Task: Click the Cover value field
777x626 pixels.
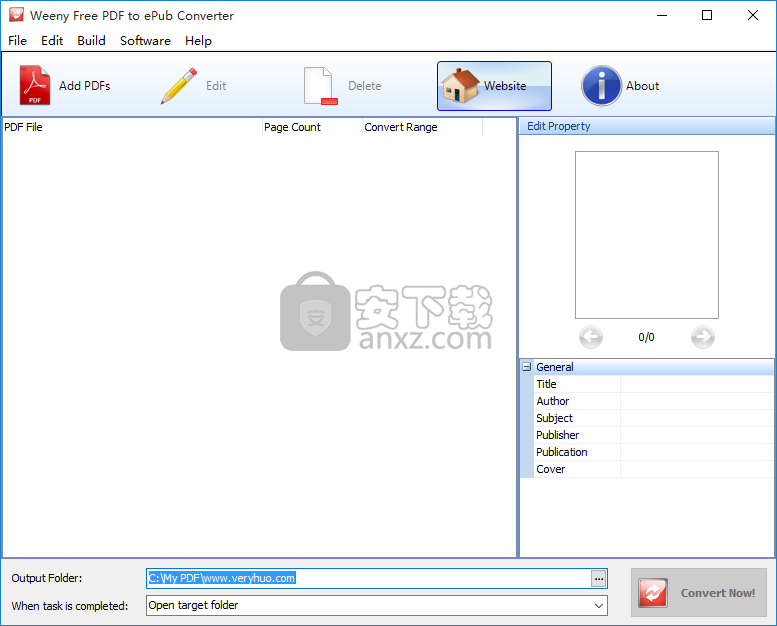Action: coord(697,469)
